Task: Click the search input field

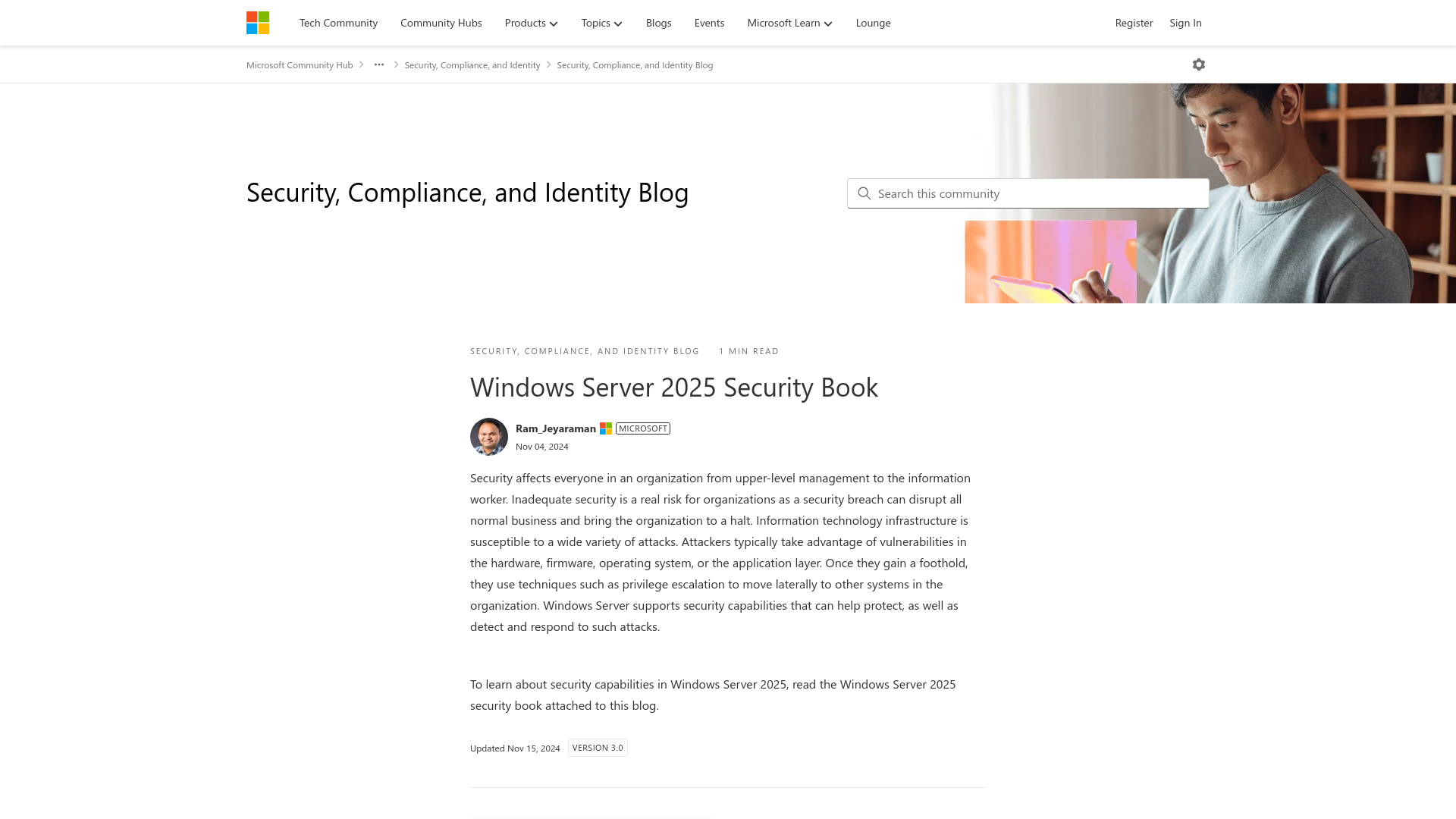Action: (1027, 192)
